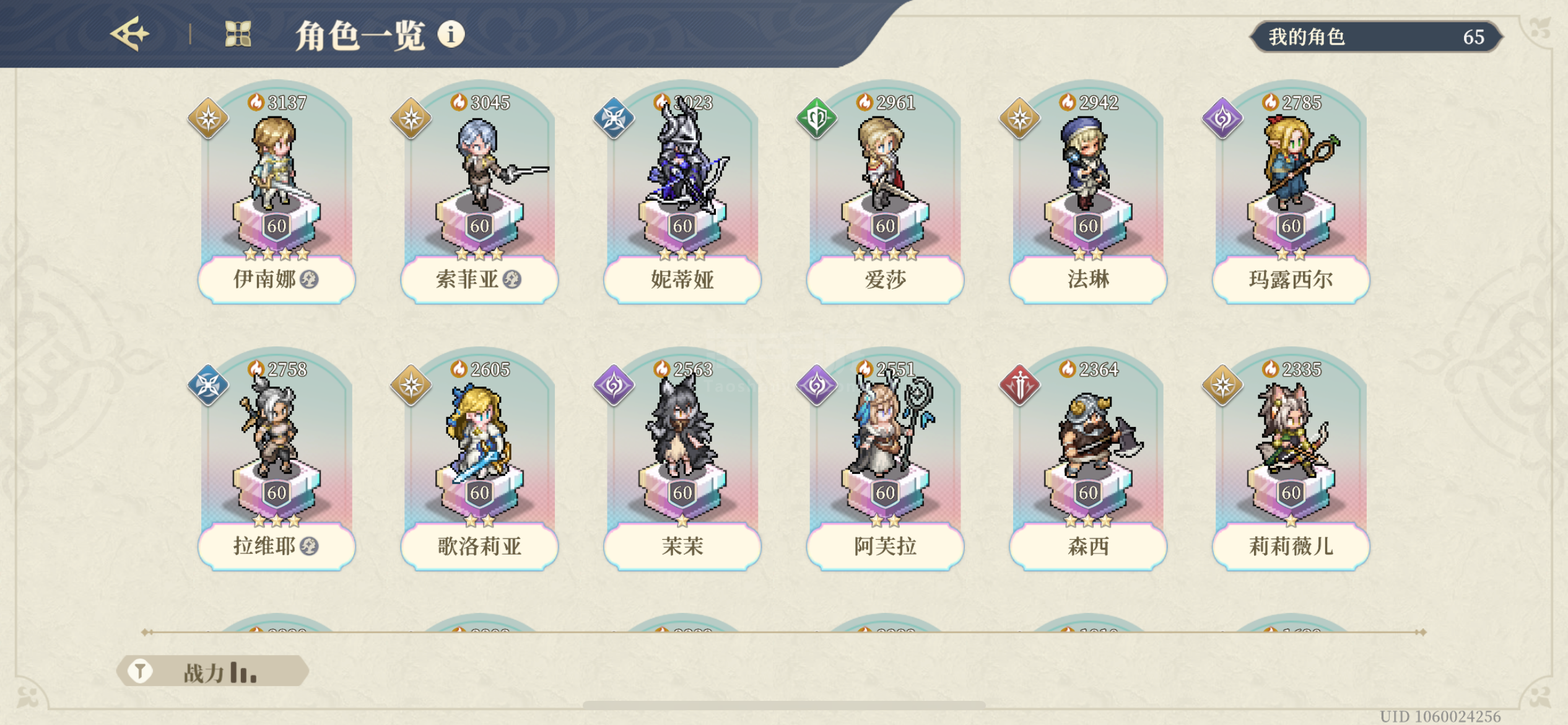Open the info icon beside 角色一览

451,34
